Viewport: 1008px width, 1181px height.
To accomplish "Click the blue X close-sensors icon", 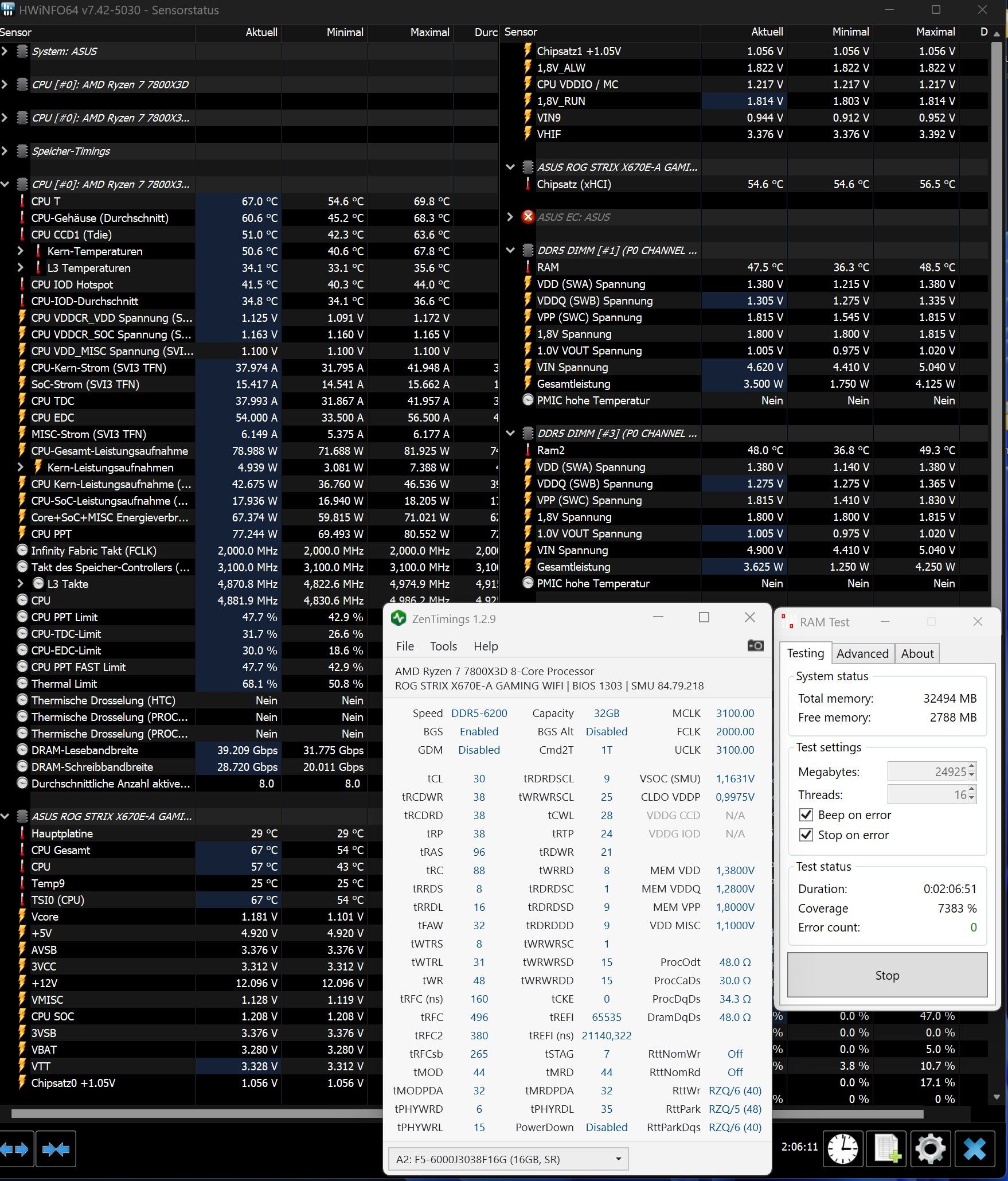I will pyautogui.click(x=974, y=1149).
